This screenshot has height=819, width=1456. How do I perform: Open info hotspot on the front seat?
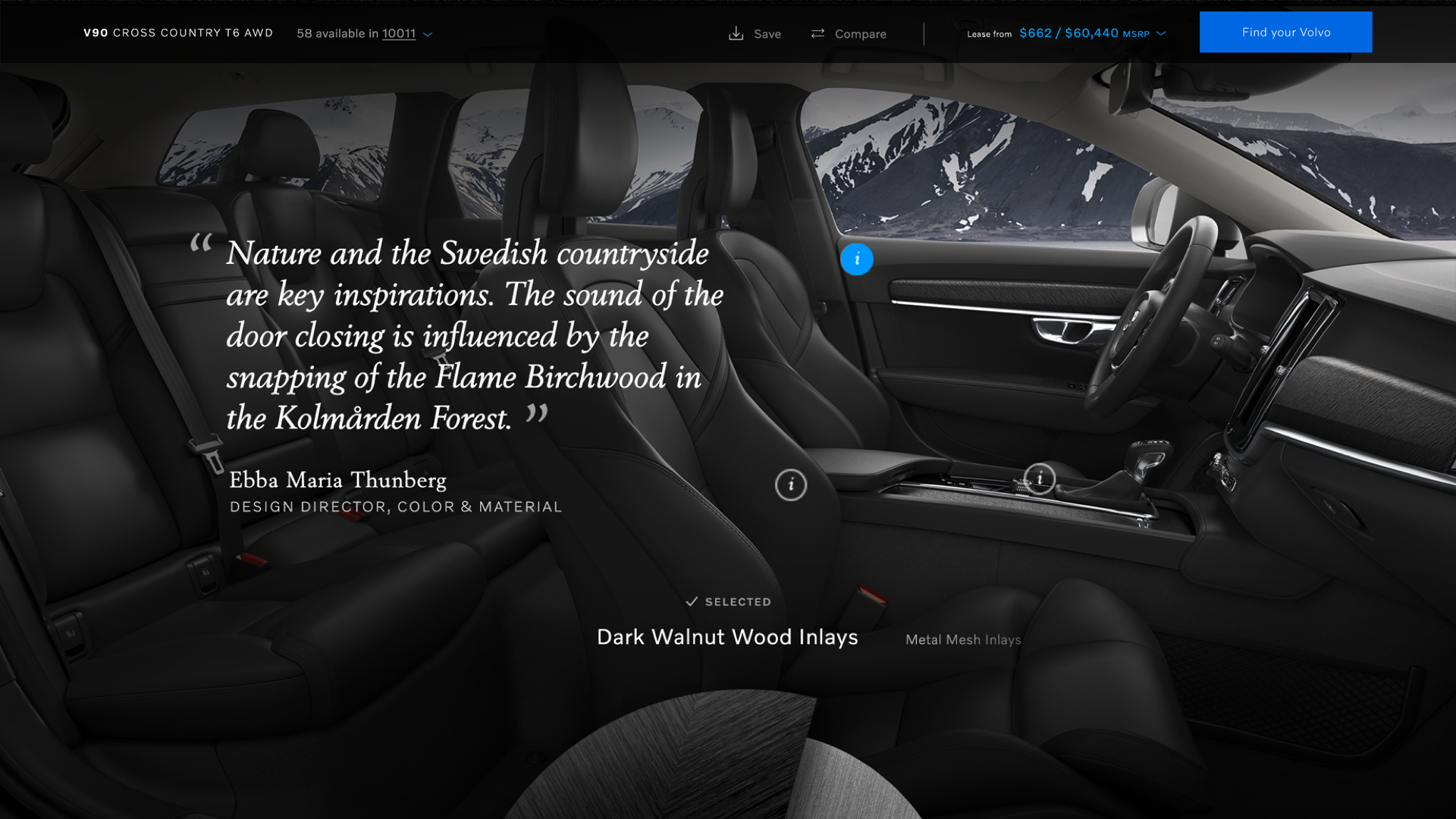click(791, 485)
